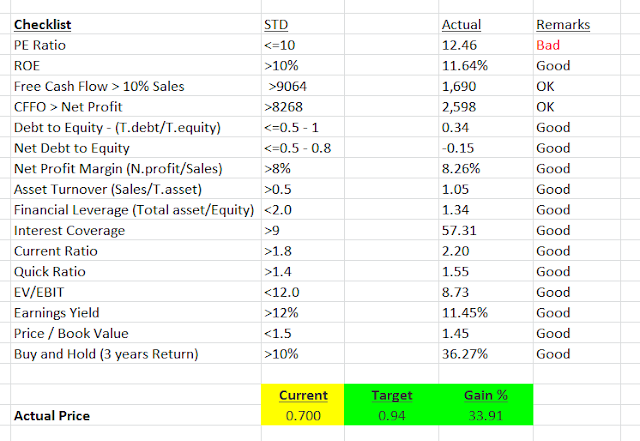Image resolution: width=640 pixels, height=441 pixels.
Task: Select the CFFO standard cell >8268
Action: coord(302,107)
